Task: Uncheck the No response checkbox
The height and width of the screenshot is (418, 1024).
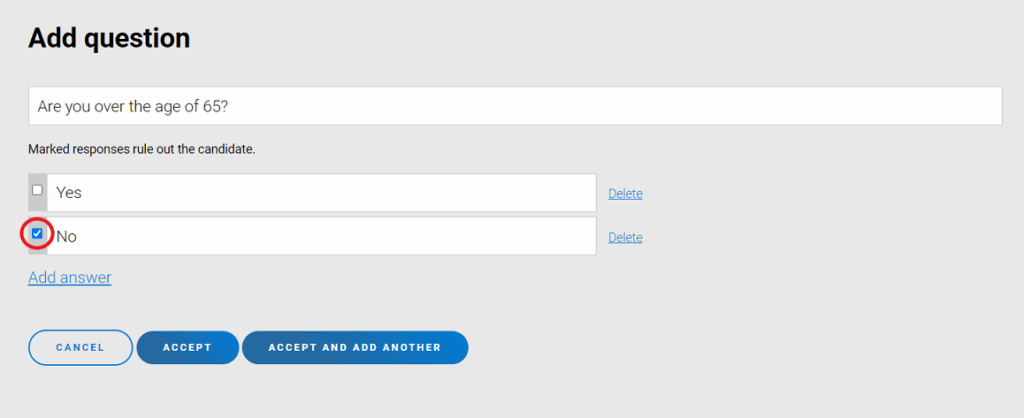Action: point(37,234)
